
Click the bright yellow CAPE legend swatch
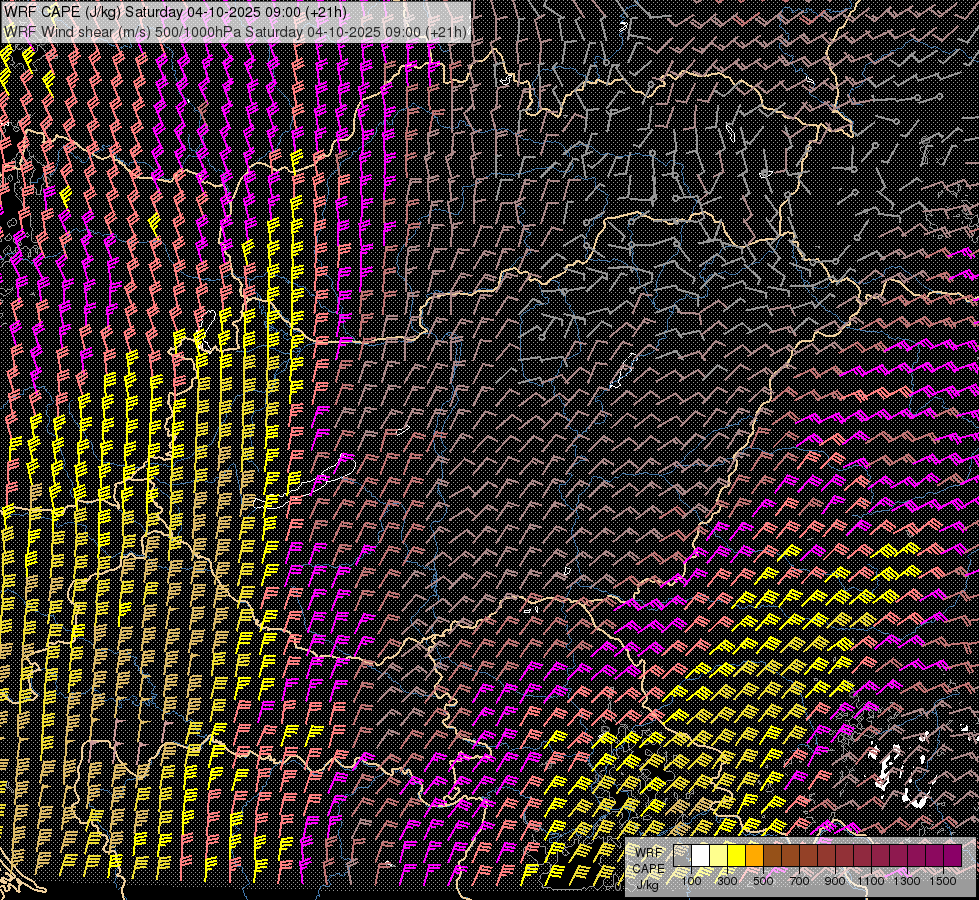tap(737, 855)
